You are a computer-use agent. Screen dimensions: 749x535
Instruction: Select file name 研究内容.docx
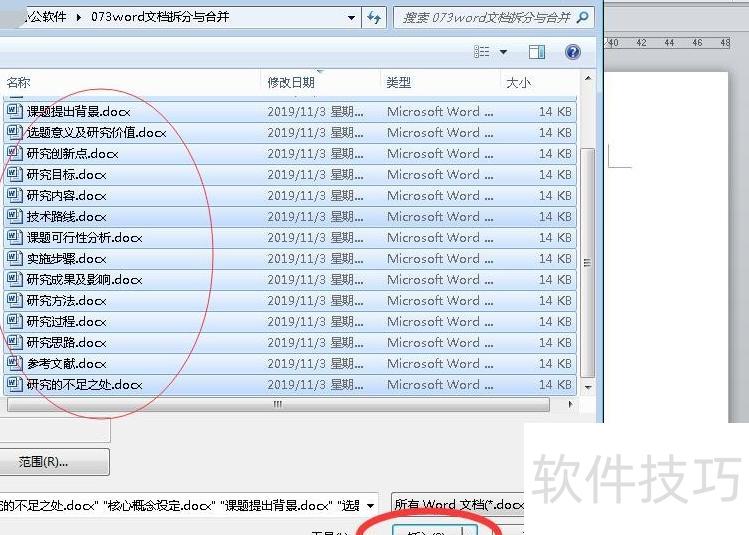66,195
